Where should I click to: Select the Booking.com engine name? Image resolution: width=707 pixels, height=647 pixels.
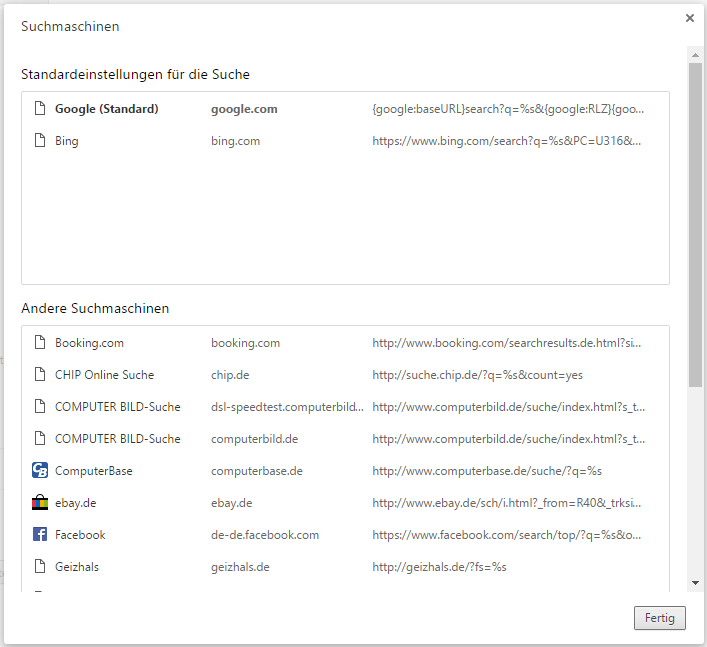[x=89, y=343]
